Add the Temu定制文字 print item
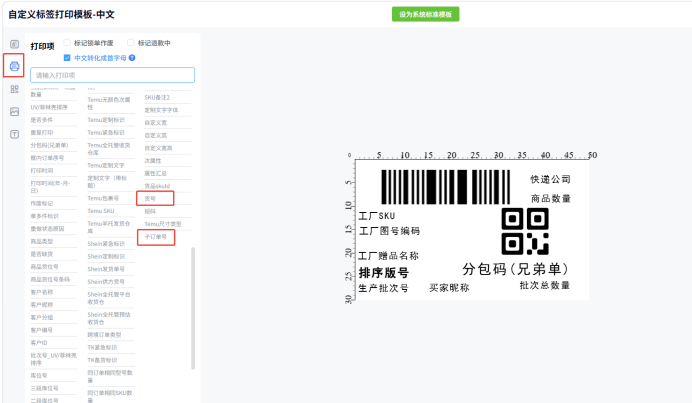The image size is (692, 403). pos(106,166)
